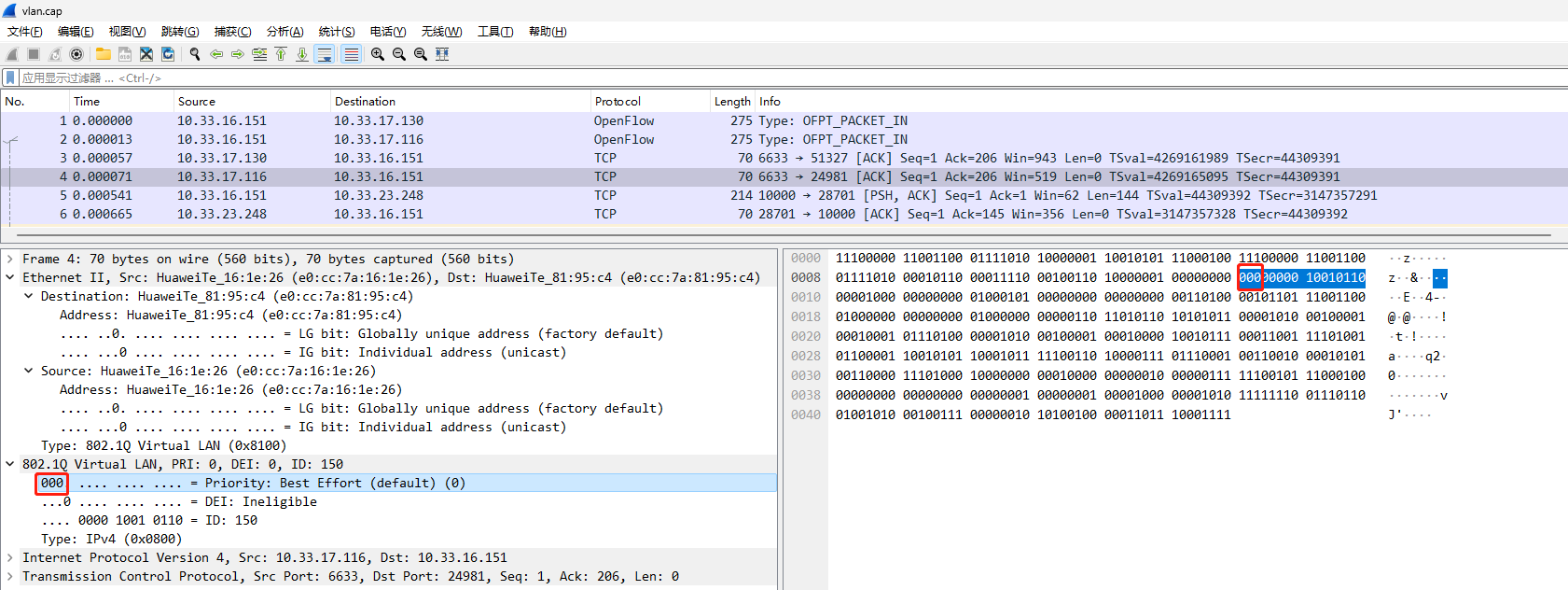Select packet 2 OpenFlow to 10.33.17.116
Screen dimensions: 1568x590
[x=784, y=139]
